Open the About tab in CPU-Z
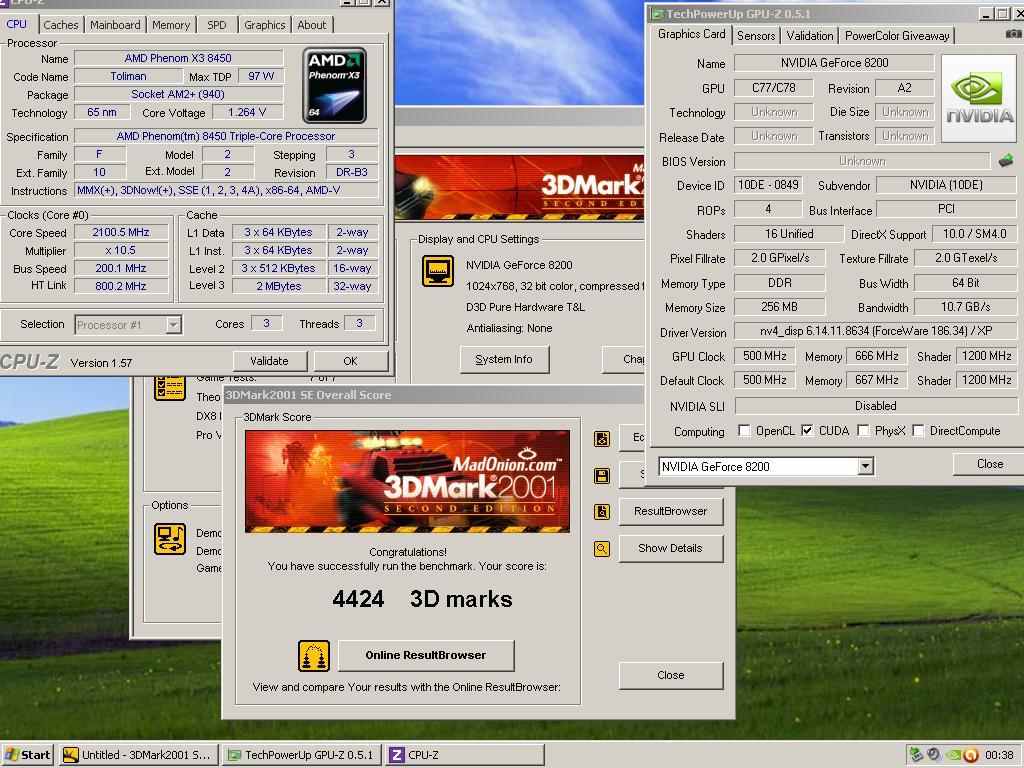The height and width of the screenshot is (768, 1024). click(312, 25)
